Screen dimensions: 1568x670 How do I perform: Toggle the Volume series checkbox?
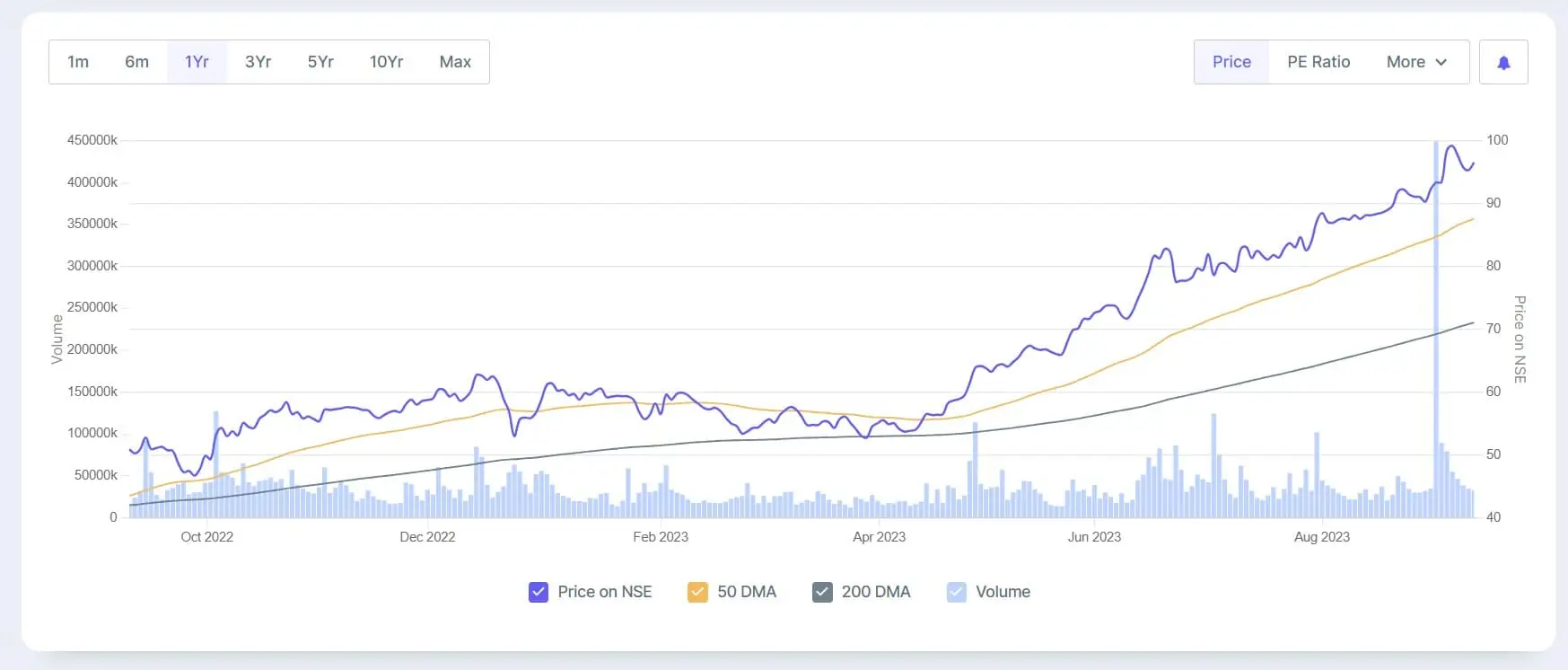point(957,592)
